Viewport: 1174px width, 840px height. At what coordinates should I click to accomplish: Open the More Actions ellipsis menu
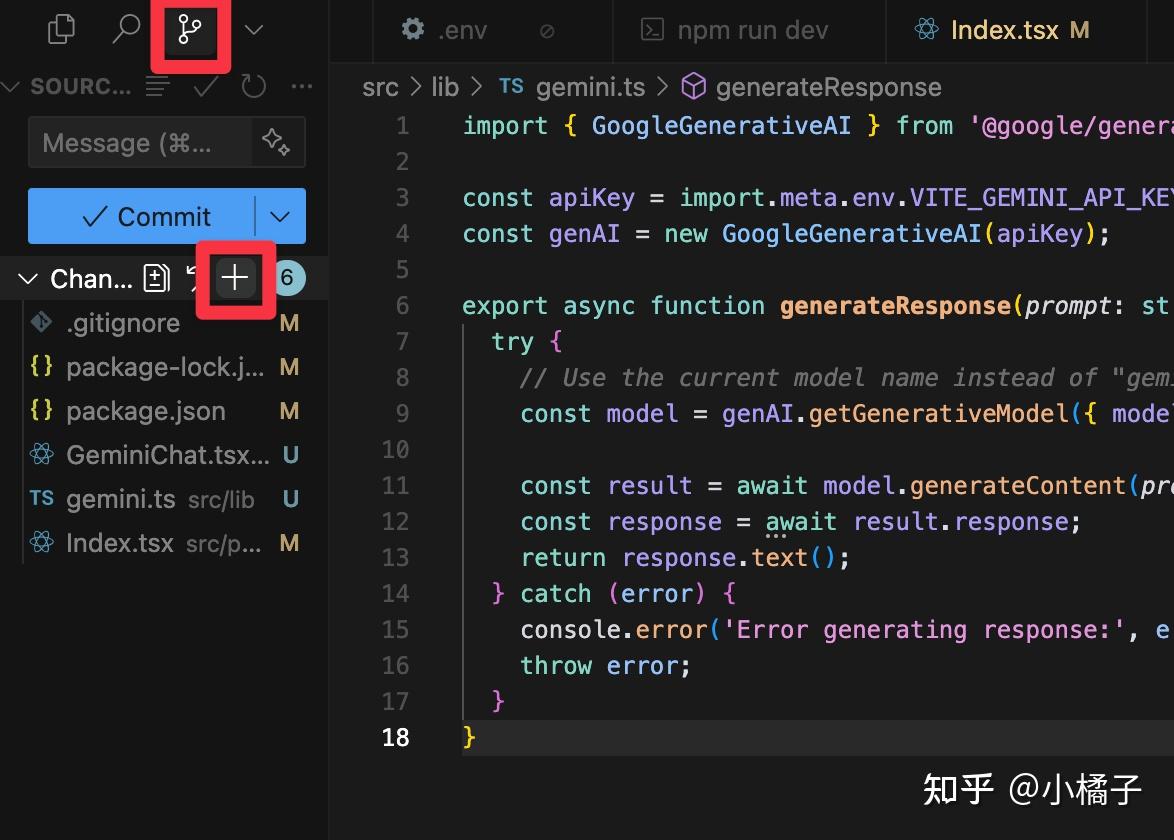[301, 86]
